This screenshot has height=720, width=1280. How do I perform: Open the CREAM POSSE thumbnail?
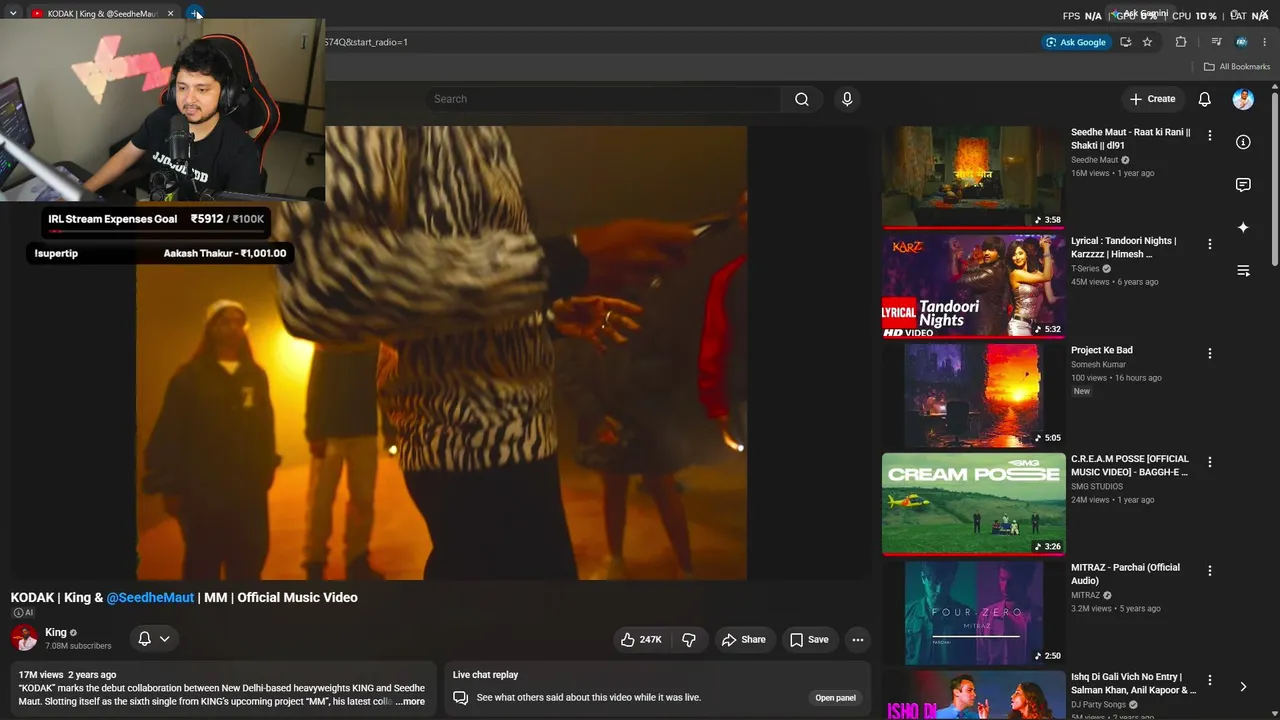[973, 504]
